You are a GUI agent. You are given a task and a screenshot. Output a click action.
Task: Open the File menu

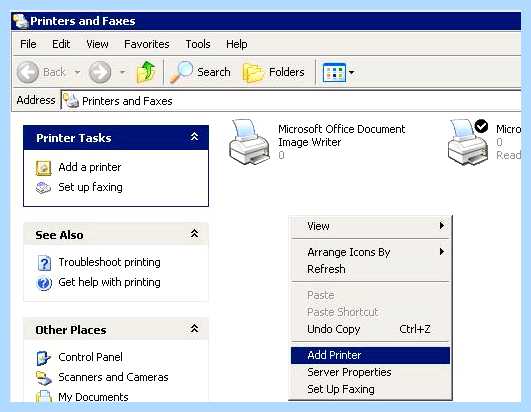[x=28, y=44]
